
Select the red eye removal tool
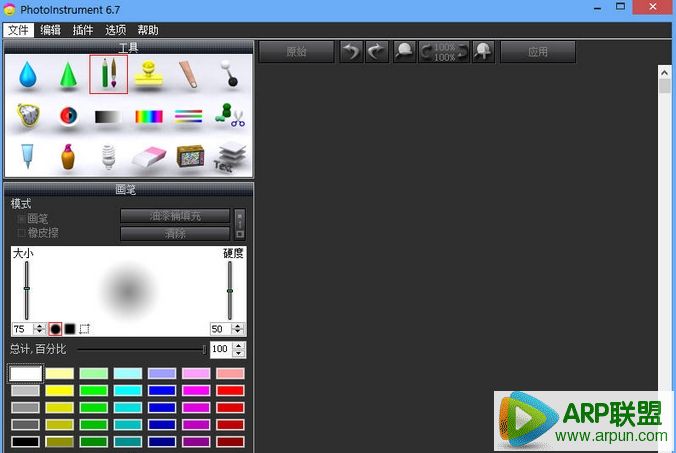pyautogui.click(x=68, y=116)
